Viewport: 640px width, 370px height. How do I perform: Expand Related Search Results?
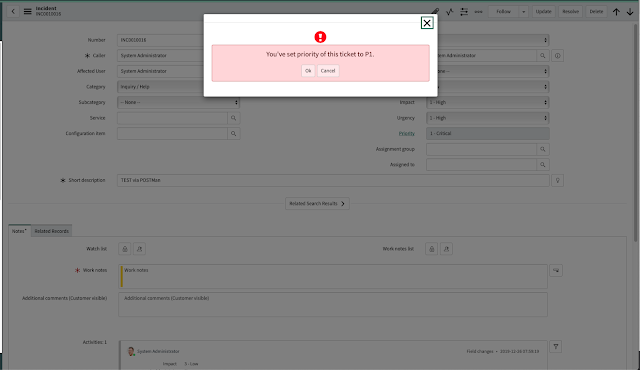[x=317, y=204]
